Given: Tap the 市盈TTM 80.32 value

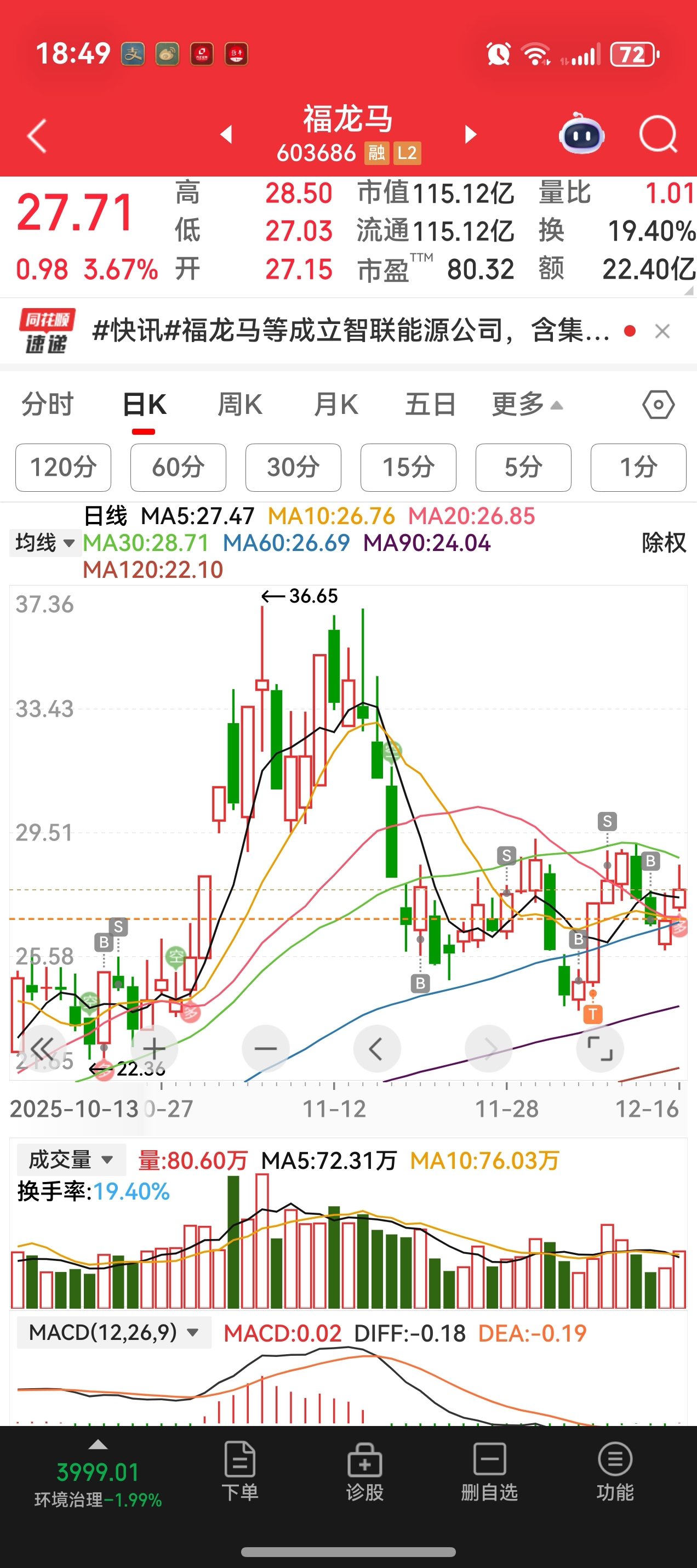Looking at the screenshot, I should (x=436, y=269).
